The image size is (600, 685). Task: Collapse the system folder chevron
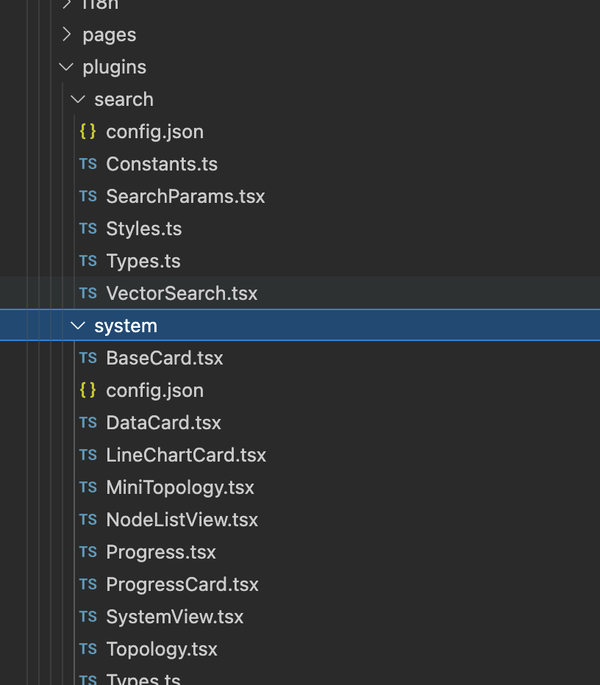[x=79, y=326]
